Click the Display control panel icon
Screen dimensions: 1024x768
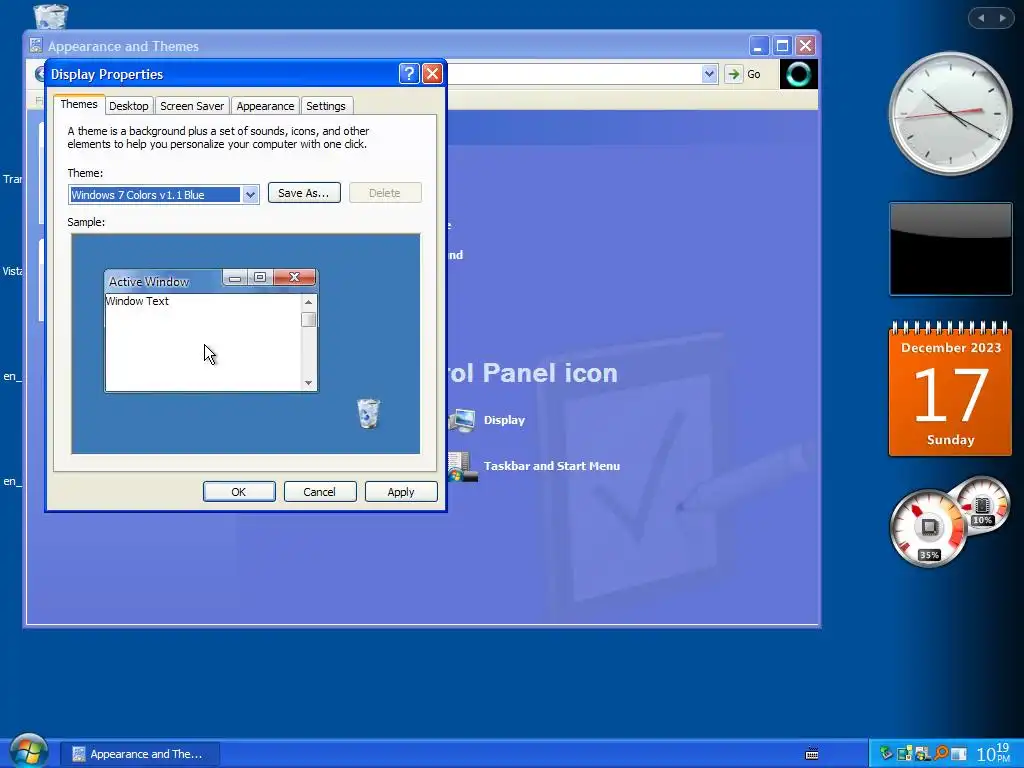click(x=462, y=420)
